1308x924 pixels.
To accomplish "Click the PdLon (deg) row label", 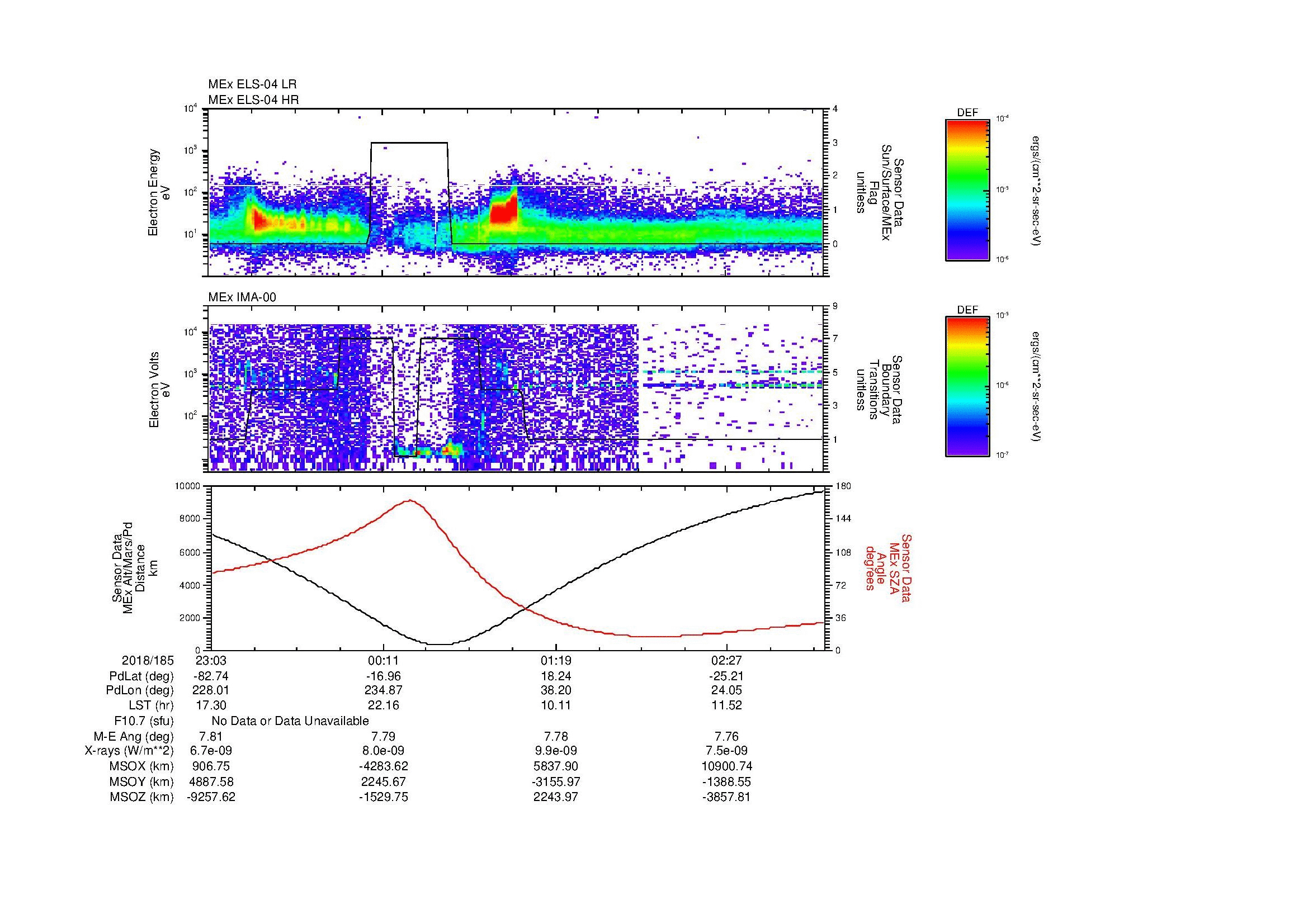I will (140, 690).
